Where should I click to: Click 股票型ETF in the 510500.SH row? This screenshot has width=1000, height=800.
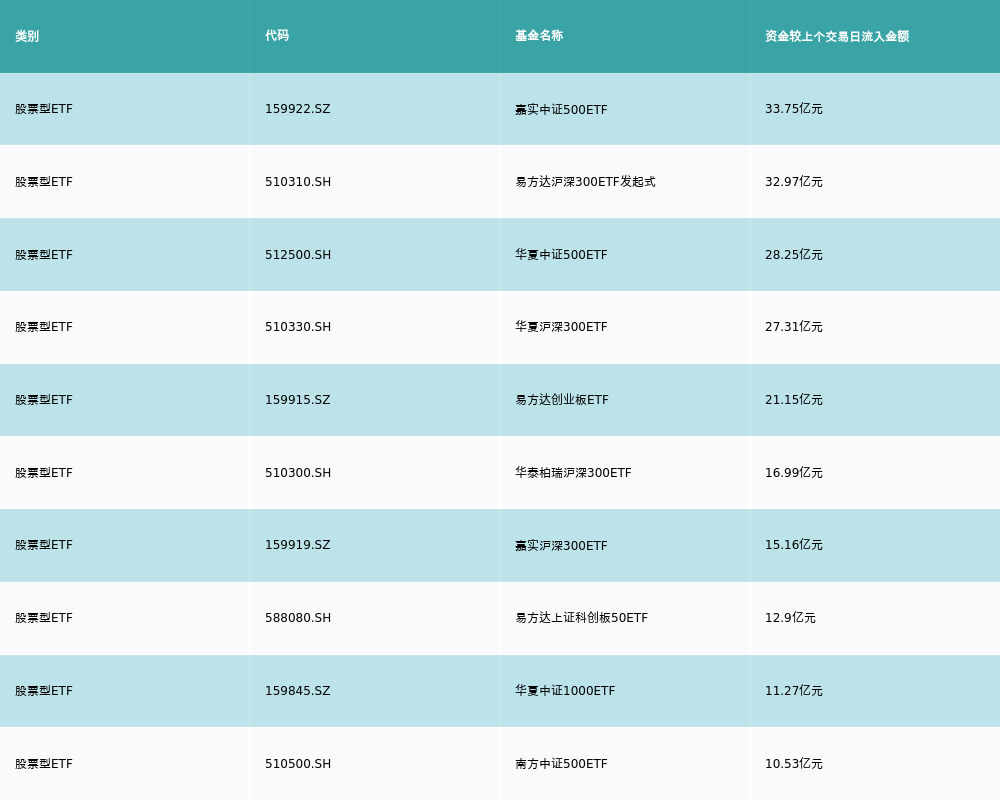(44, 764)
